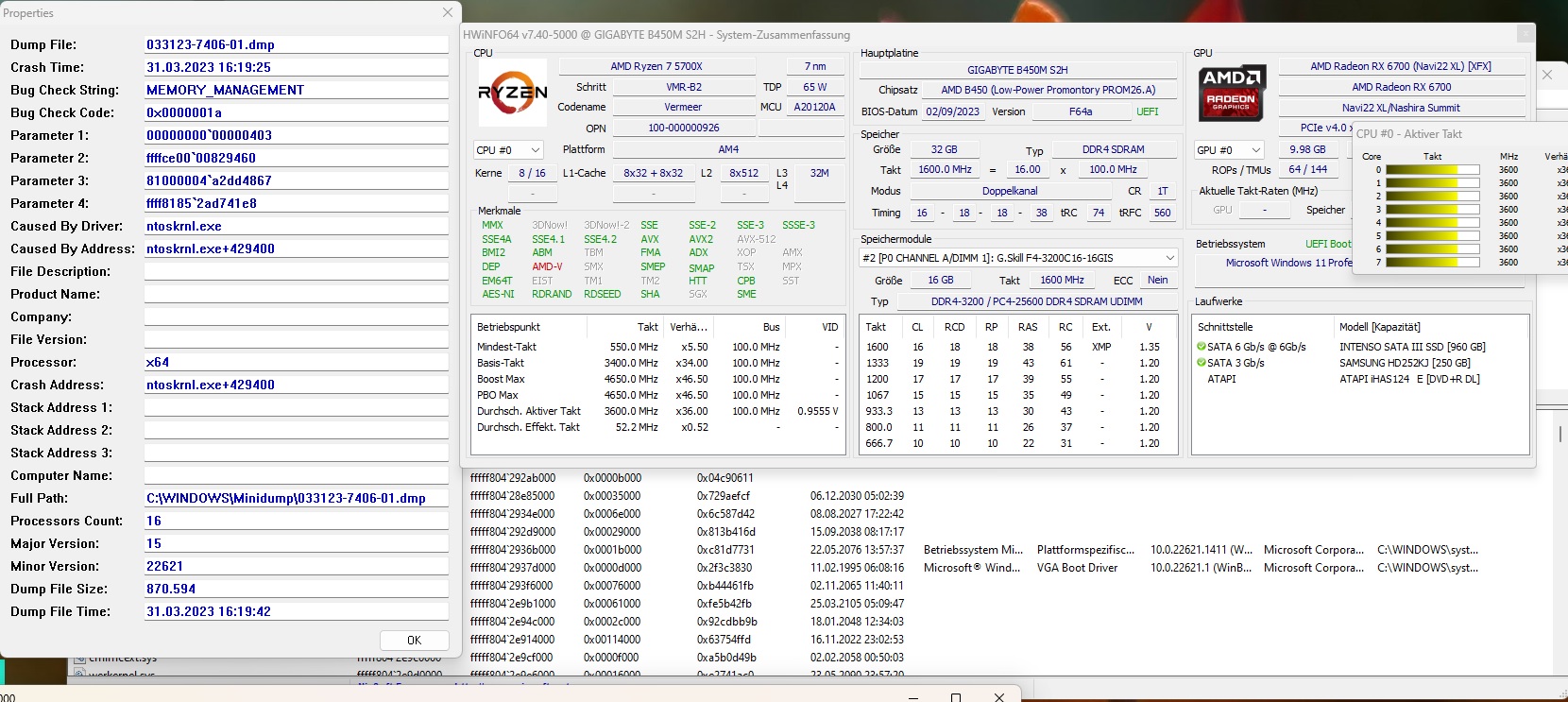
Task: Click the fffff804`292ab000 address in background list
Action: [513, 478]
